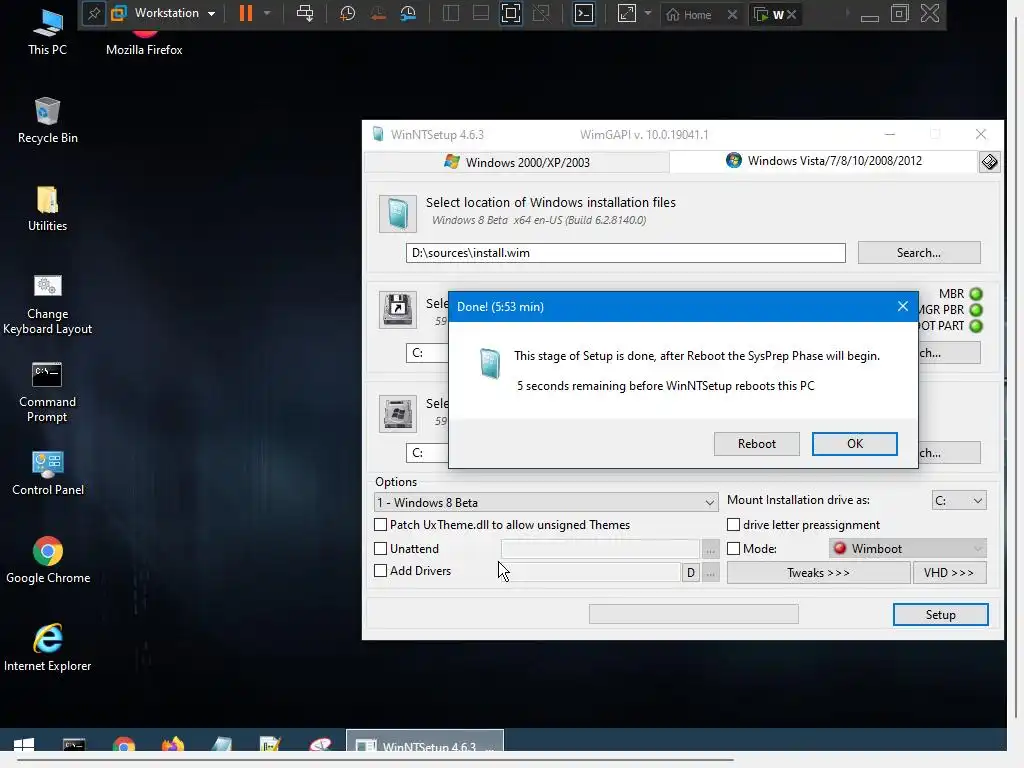Click the diamond icon beside the tabs

click(x=989, y=162)
